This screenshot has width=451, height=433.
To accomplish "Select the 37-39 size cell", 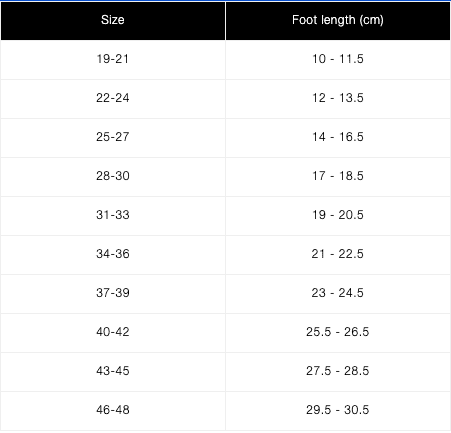I will coord(113,294).
